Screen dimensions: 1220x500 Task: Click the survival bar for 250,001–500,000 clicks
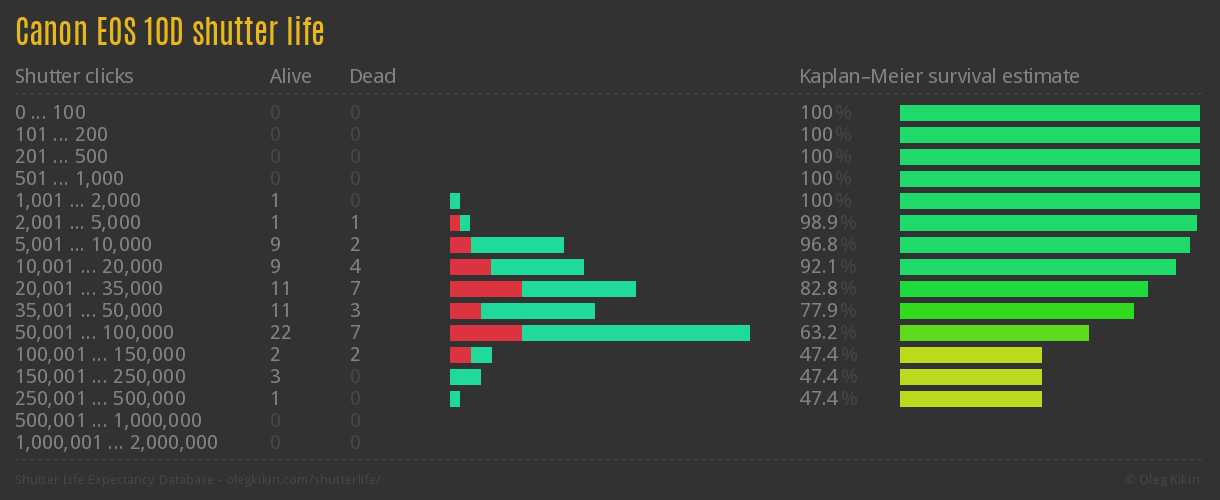(970, 399)
